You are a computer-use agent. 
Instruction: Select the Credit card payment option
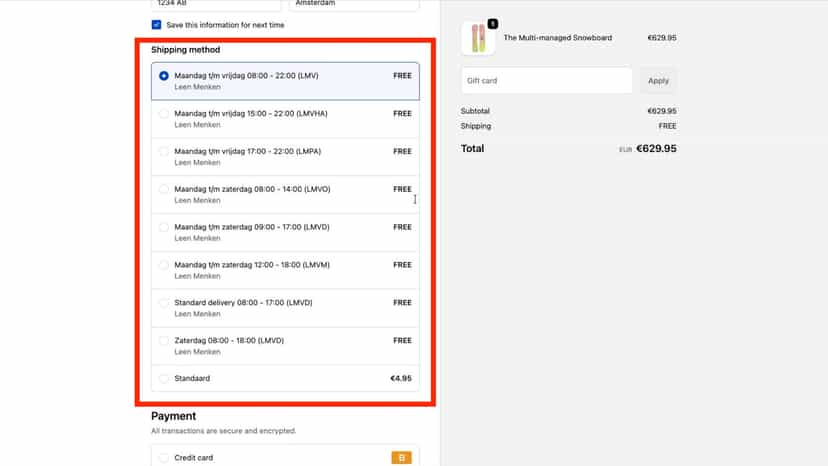click(x=285, y=458)
